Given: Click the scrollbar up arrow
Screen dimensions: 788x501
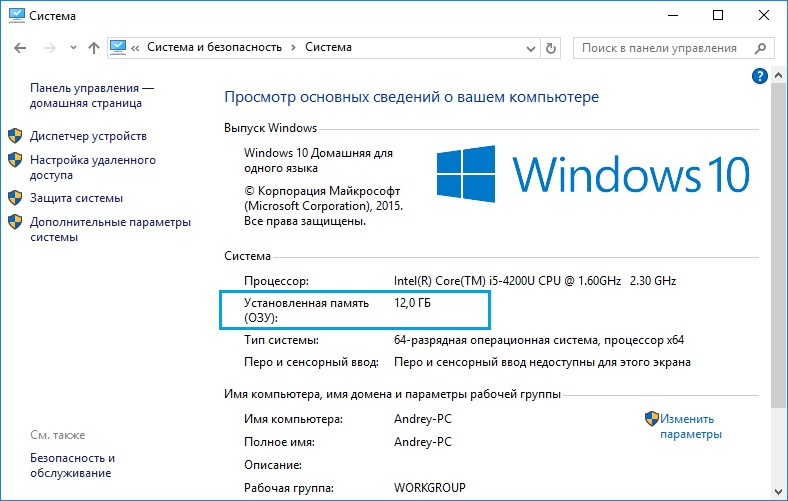Looking at the screenshot, I should (x=778, y=76).
